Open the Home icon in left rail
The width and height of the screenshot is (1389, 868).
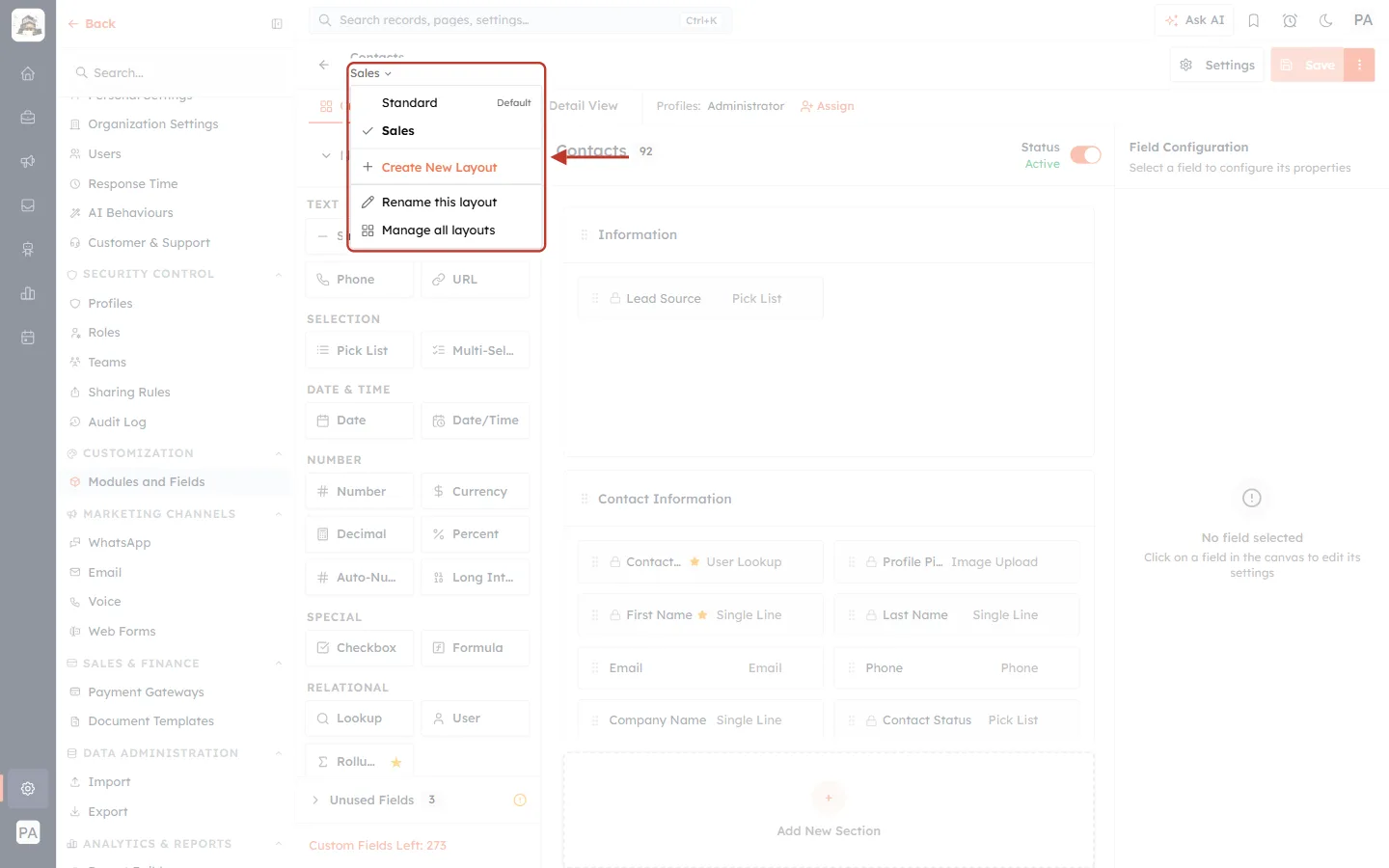pos(28,73)
